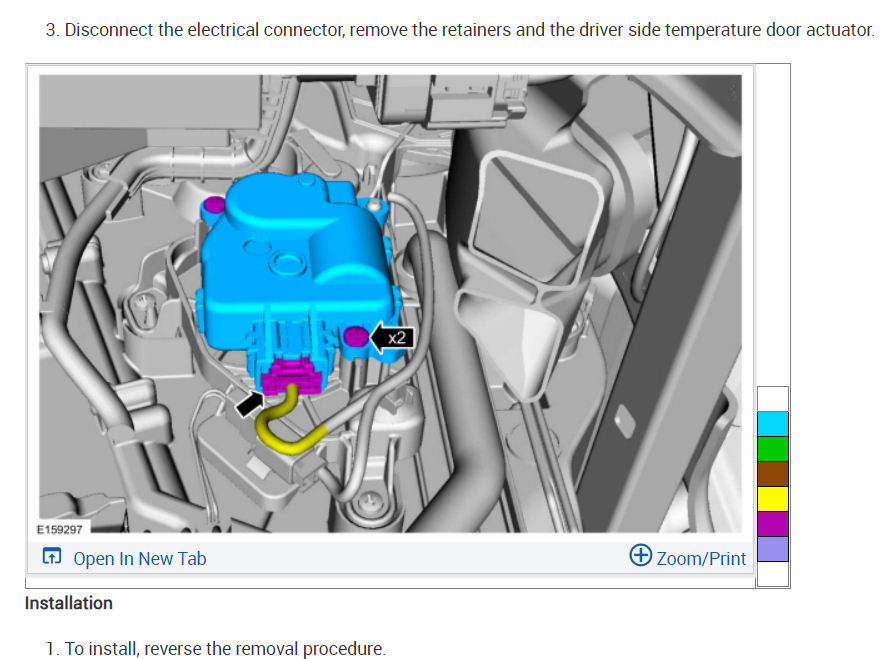This screenshot has height=659, width=881.
Task: Select the yellow color swatch
Action: [773, 499]
